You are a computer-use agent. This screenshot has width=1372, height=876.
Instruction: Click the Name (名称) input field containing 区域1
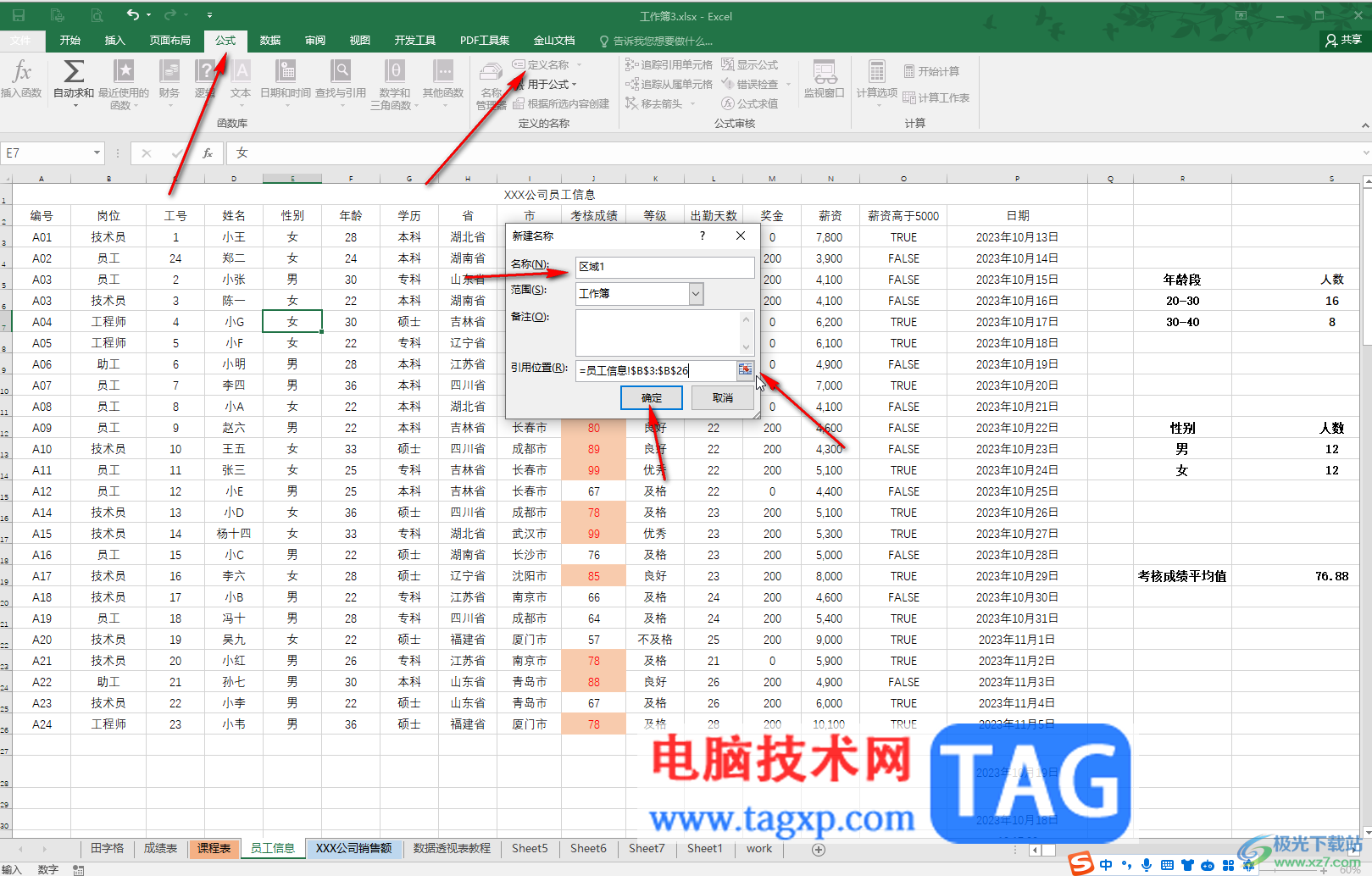click(x=664, y=267)
